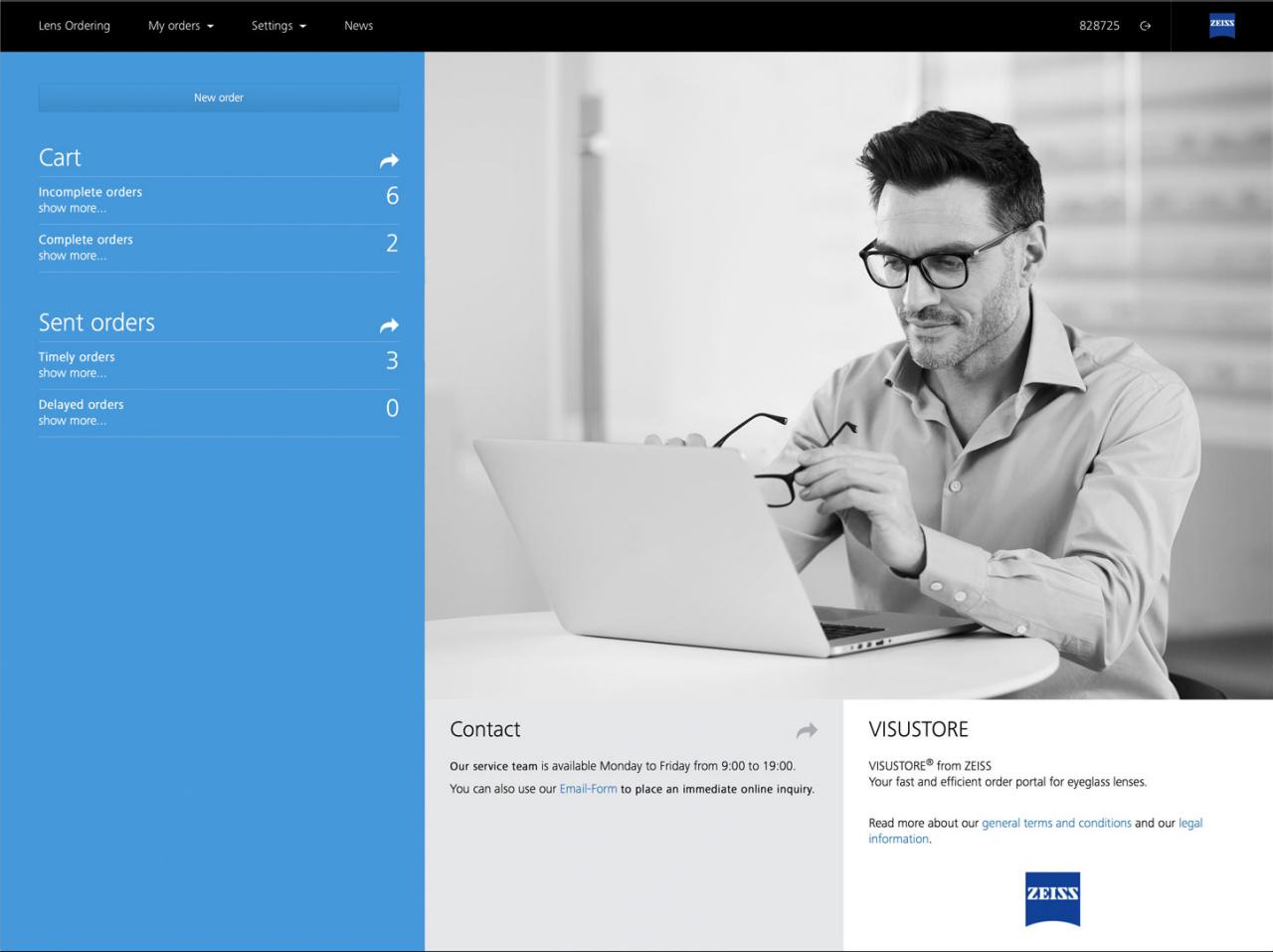
Task: Click the Sent orders arrow icon
Action: (x=388, y=325)
